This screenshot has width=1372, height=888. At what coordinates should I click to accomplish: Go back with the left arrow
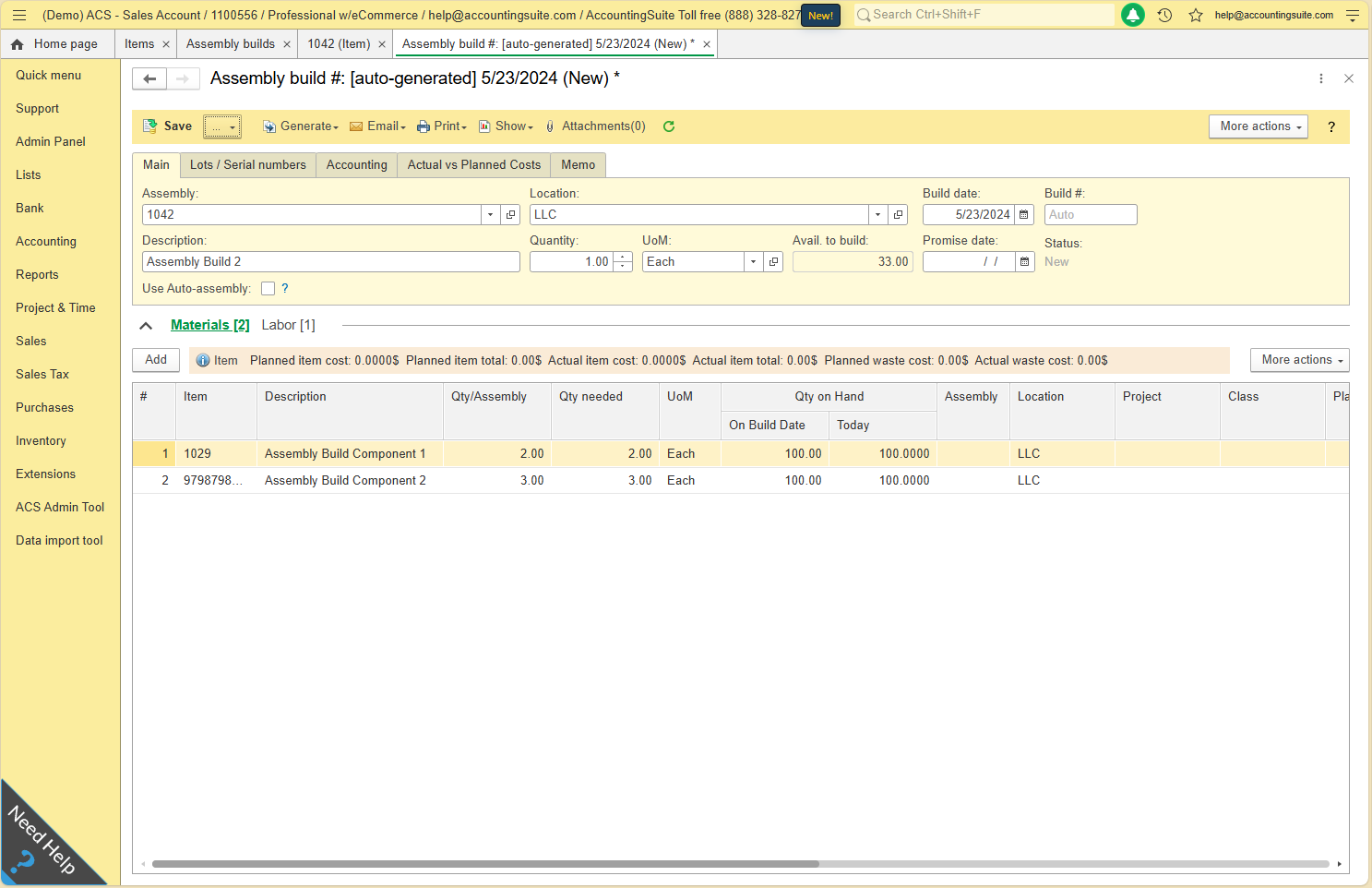click(x=149, y=78)
